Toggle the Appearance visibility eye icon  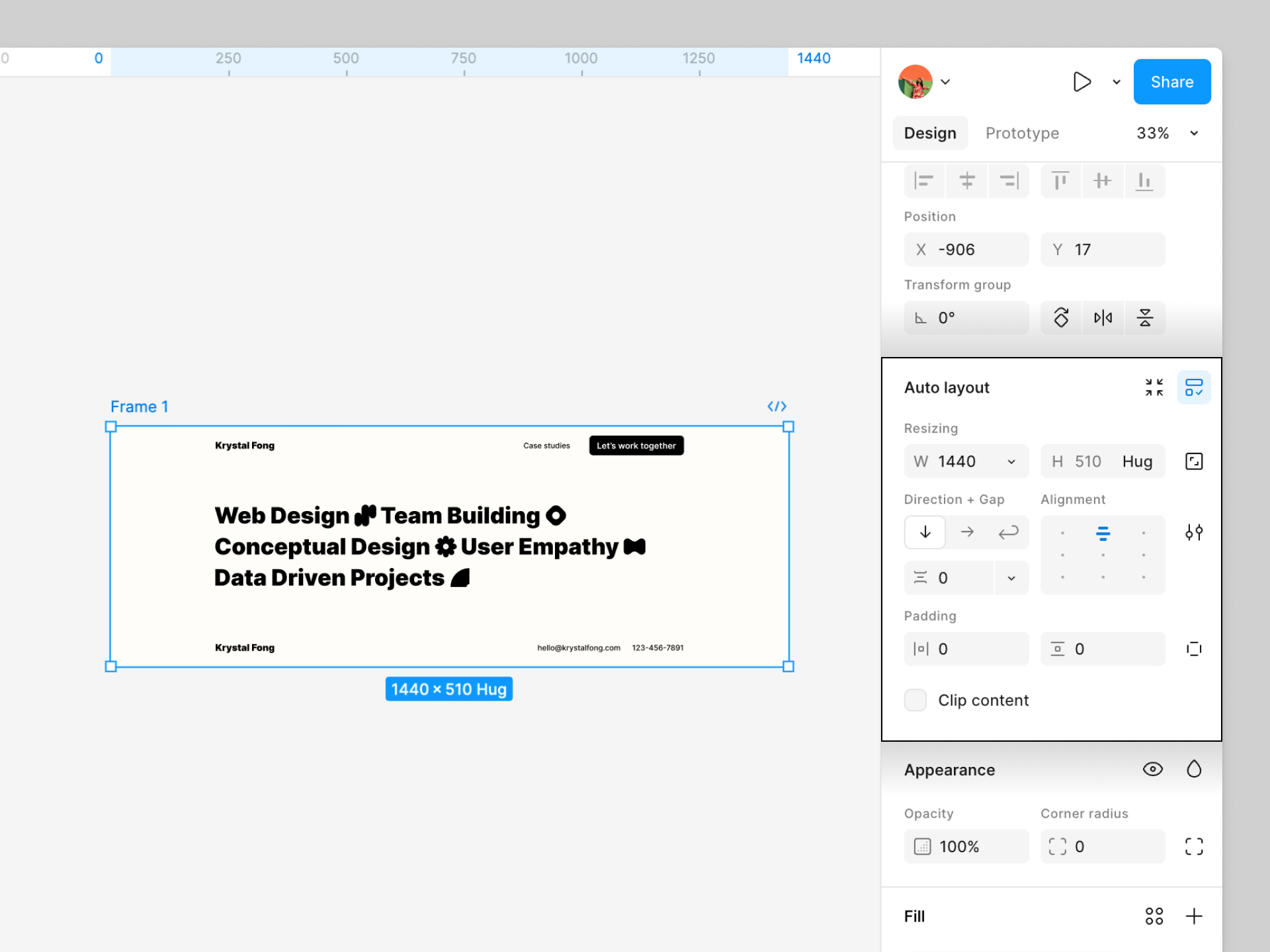[x=1152, y=770]
